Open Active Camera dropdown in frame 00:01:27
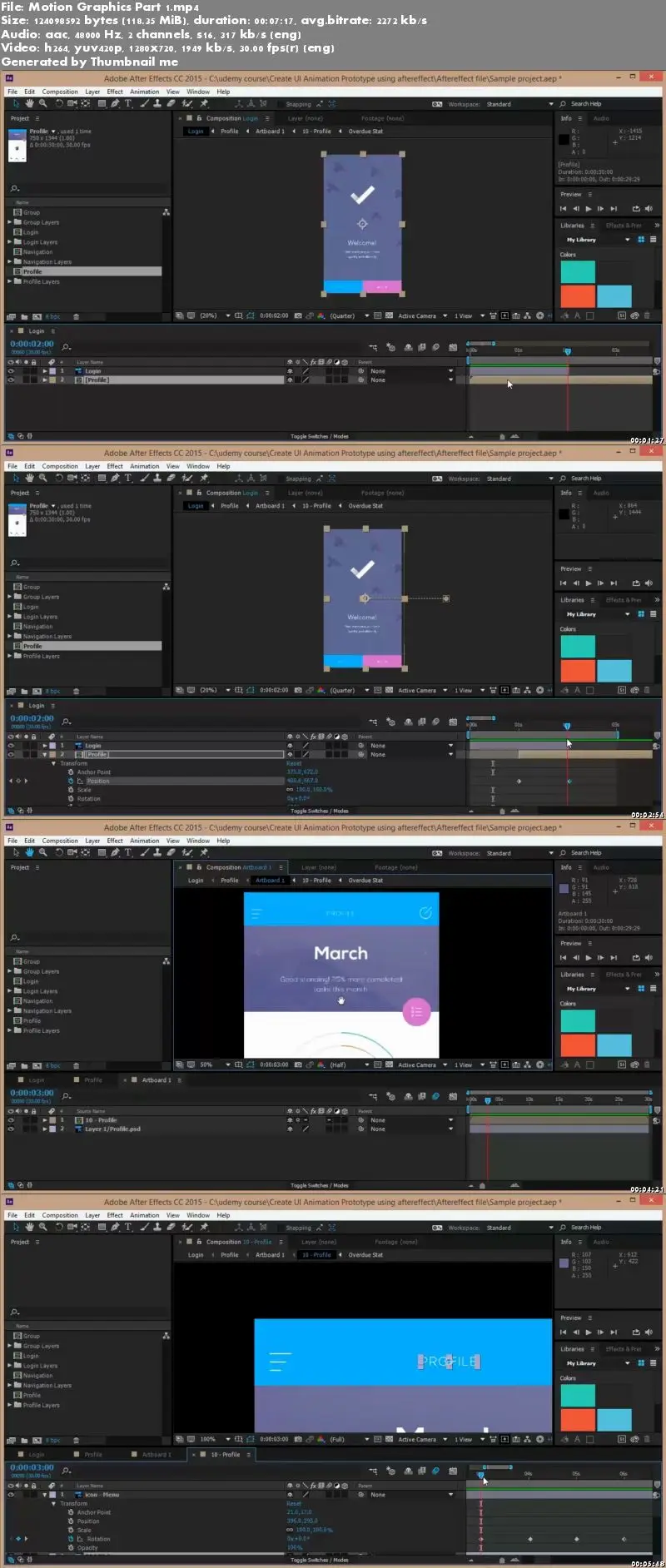The image size is (666, 1568). click(421, 316)
